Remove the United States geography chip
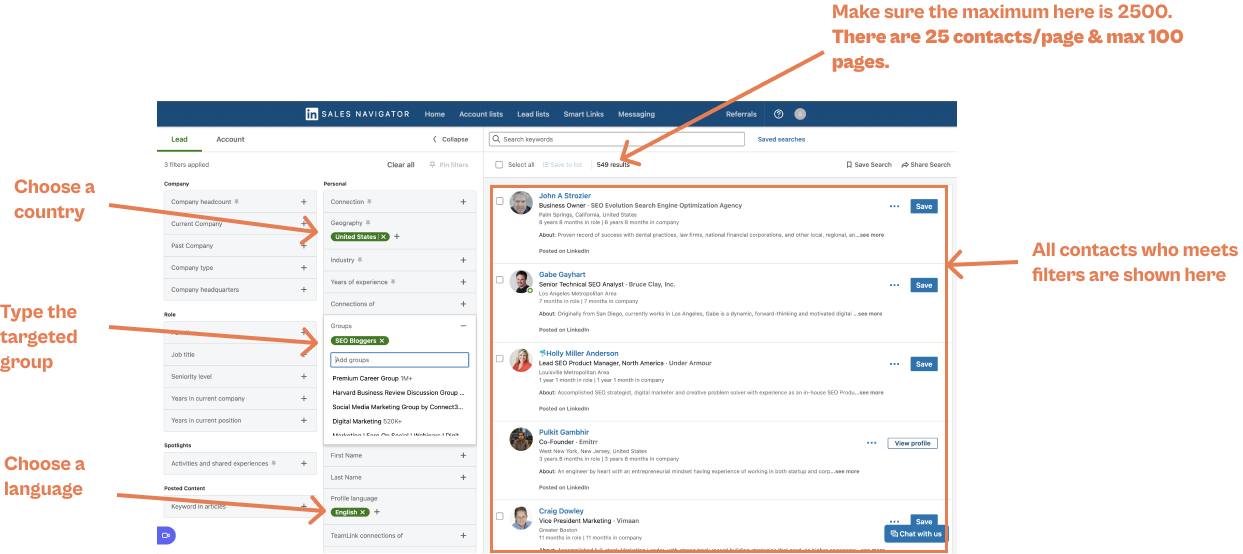This screenshot has height=554, width=1243. pyautogui.click(x=385, y=237)
